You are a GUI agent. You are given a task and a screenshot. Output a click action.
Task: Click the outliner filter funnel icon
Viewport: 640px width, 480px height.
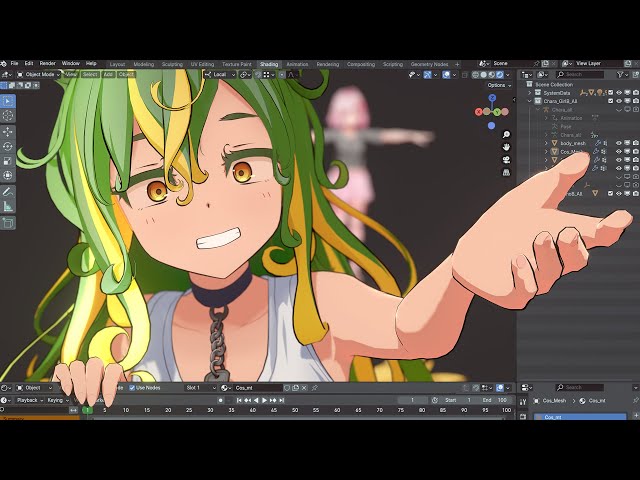point(620,74)
